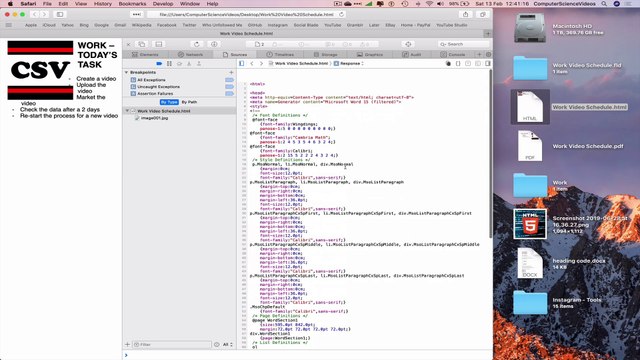
Task: Click the back arrow in the source path bar
Action: [x=252, y=64]
